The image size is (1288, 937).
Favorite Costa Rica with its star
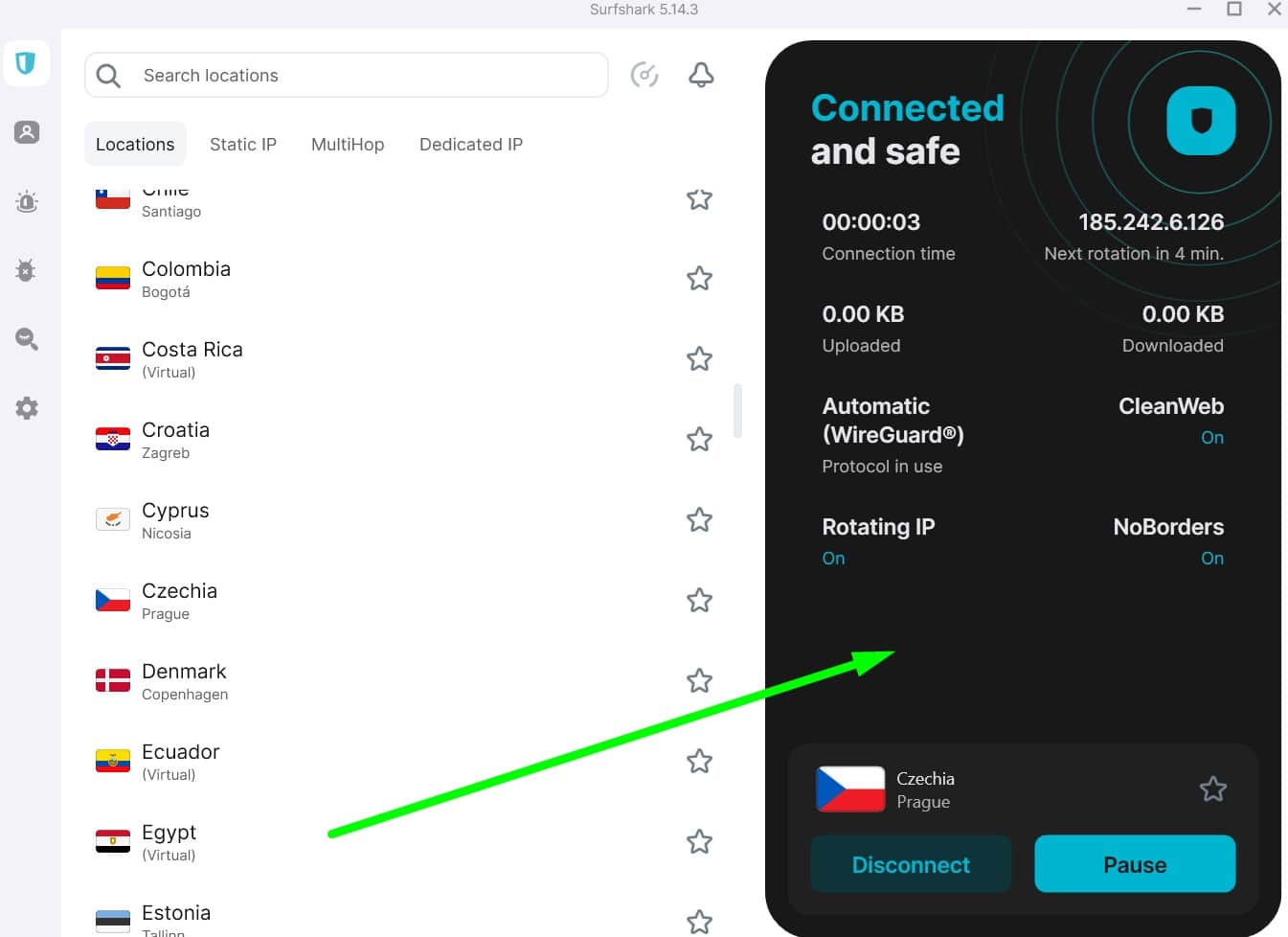[x=699, y=359]
